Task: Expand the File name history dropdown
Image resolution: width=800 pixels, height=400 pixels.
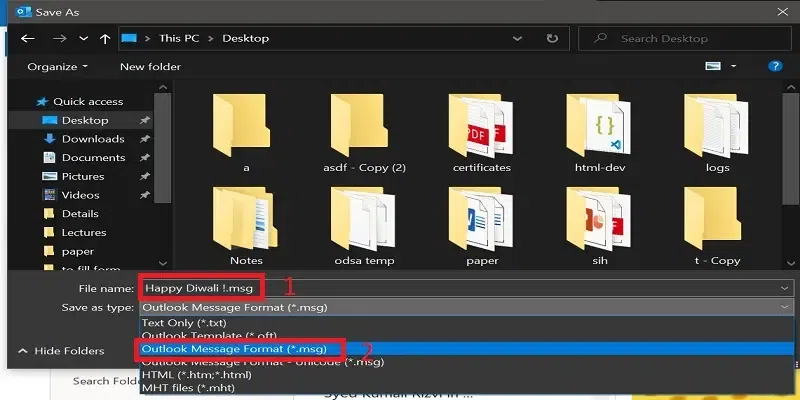Action: 785,288
